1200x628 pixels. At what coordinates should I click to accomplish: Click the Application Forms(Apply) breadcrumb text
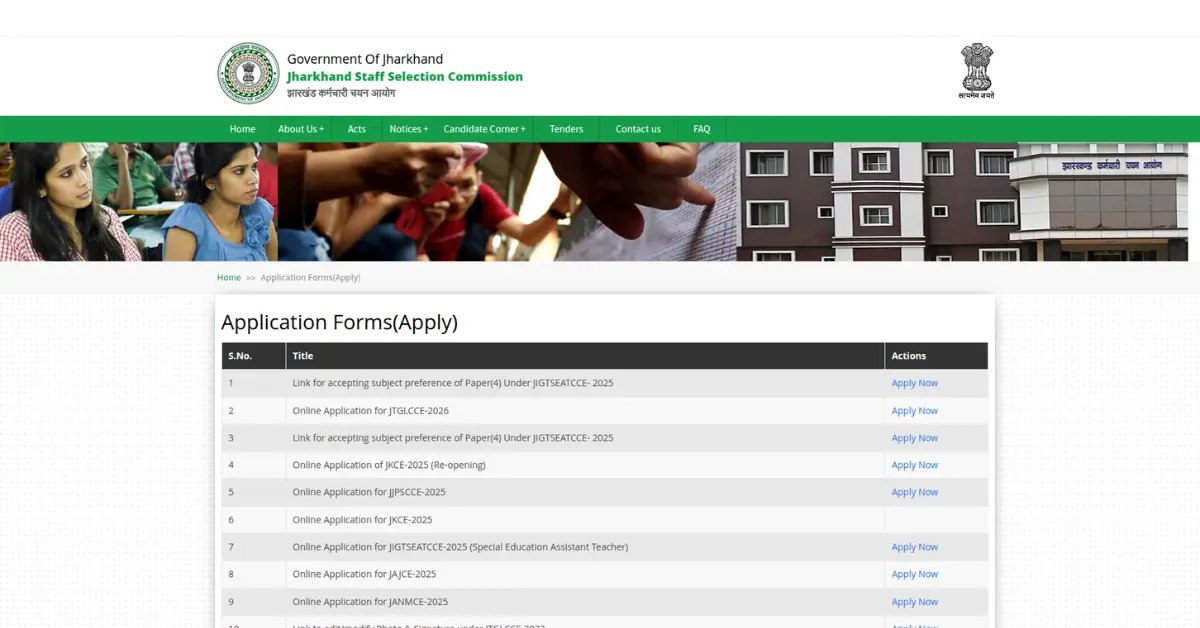(310, 278)
